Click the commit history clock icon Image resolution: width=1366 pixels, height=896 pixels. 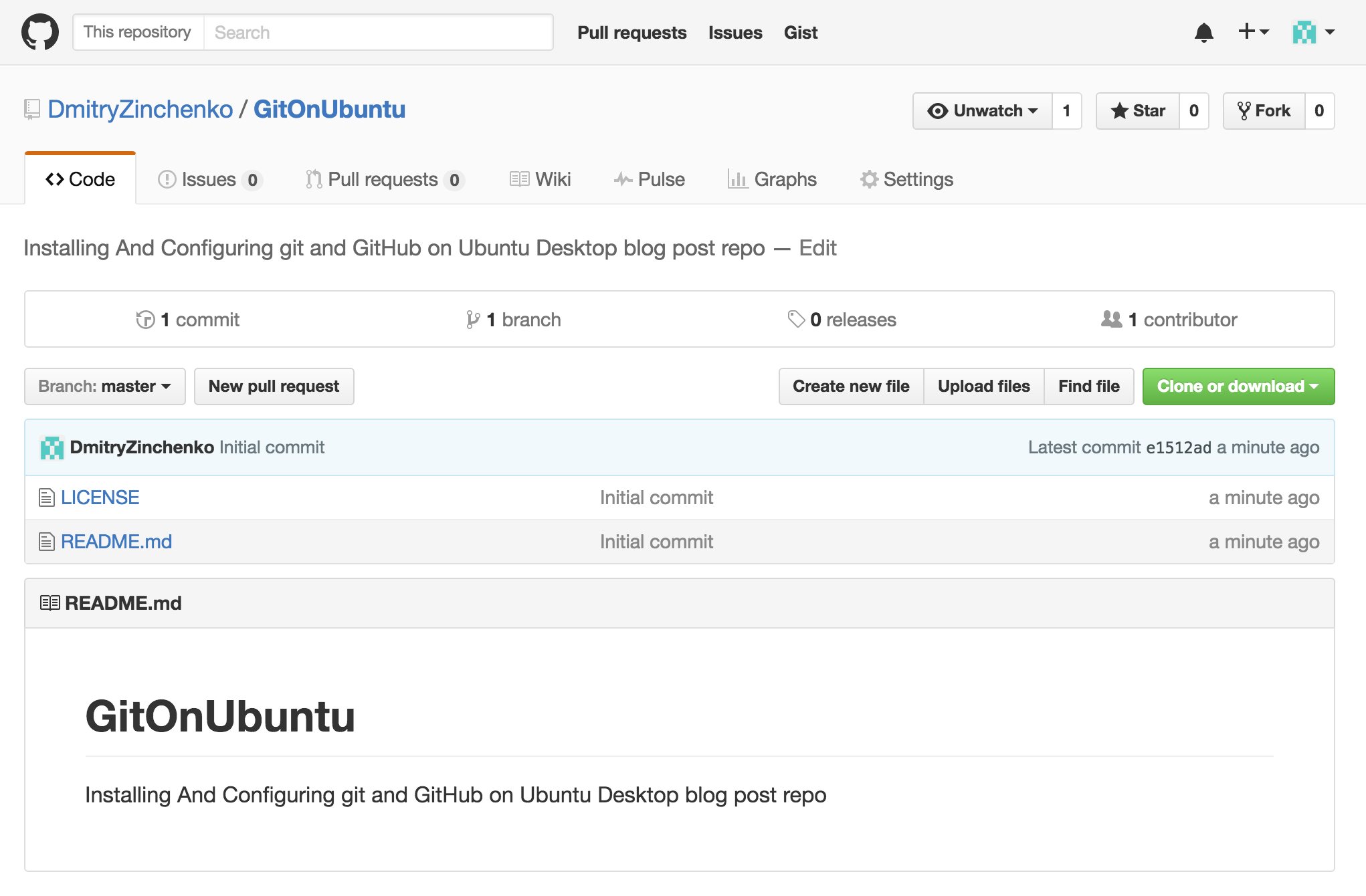click(145, 320)
